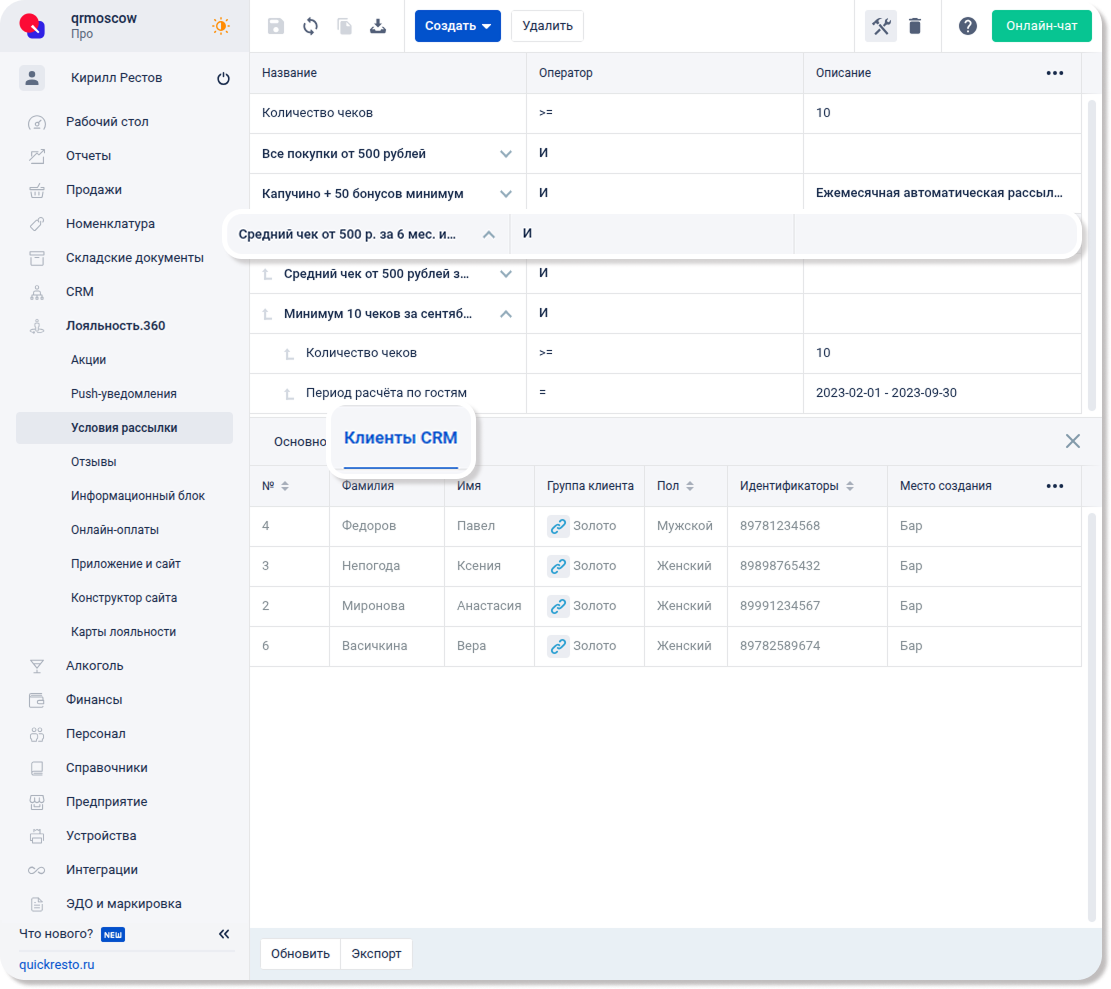Click the refresh icon in the top toolbar
Image resolution: width=1111 pixels, height=989 pixels.
310,27
